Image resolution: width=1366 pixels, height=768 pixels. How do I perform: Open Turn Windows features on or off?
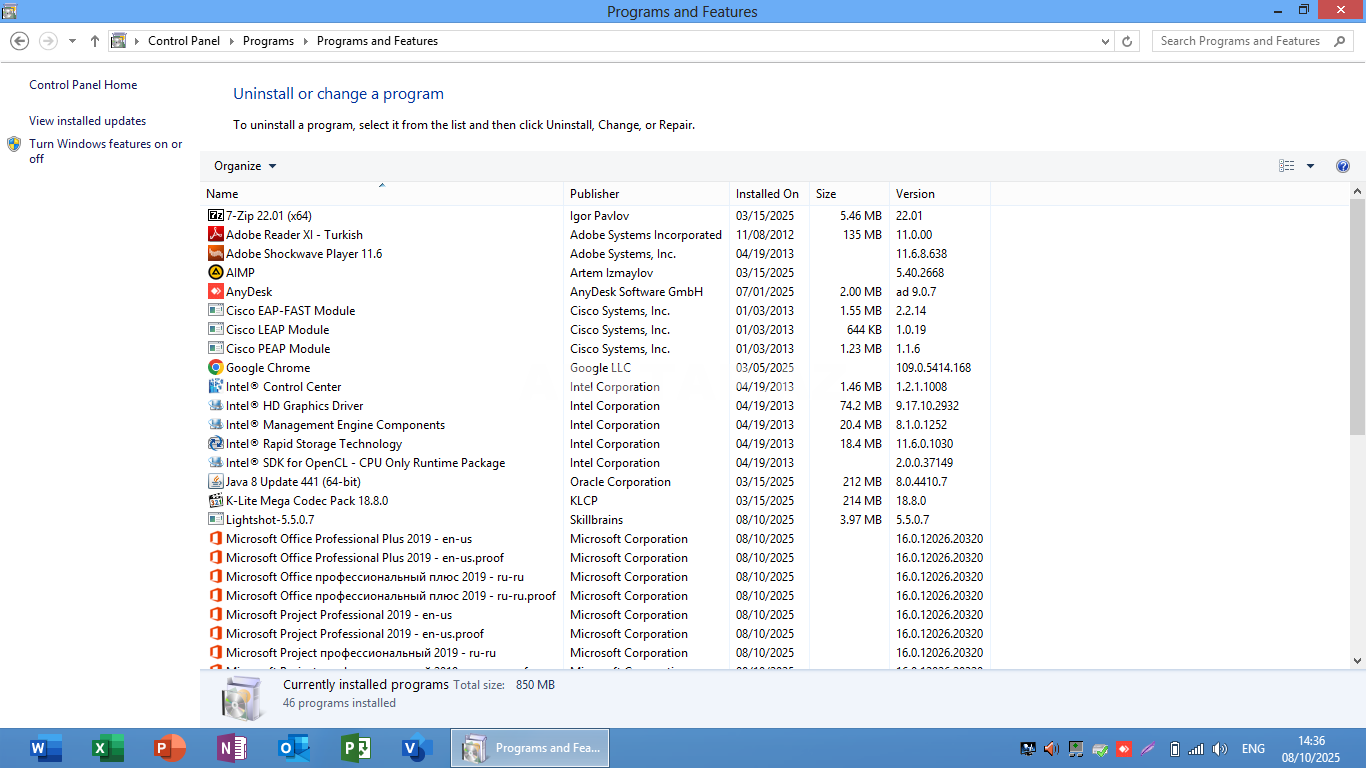point(105,151)
